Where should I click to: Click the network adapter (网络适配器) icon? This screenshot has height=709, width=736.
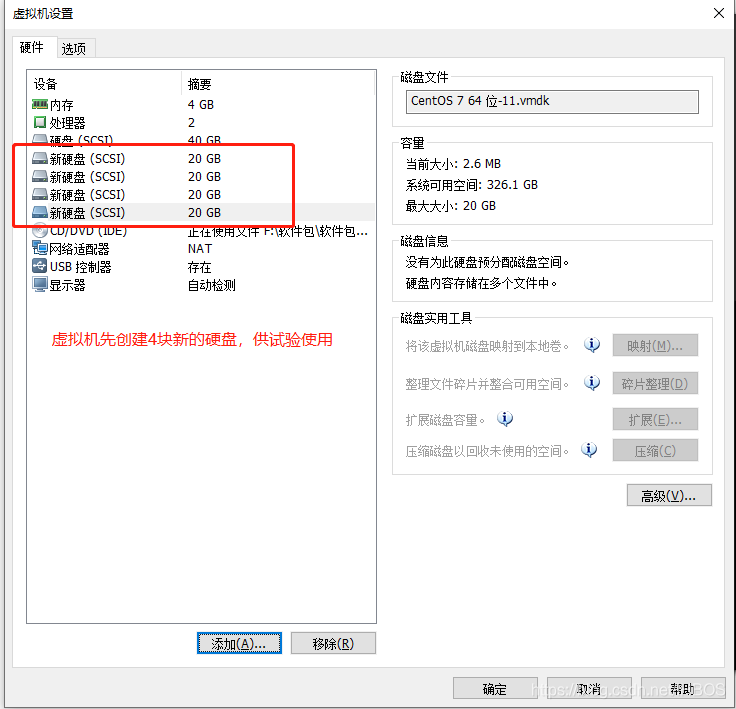(40, 247)
